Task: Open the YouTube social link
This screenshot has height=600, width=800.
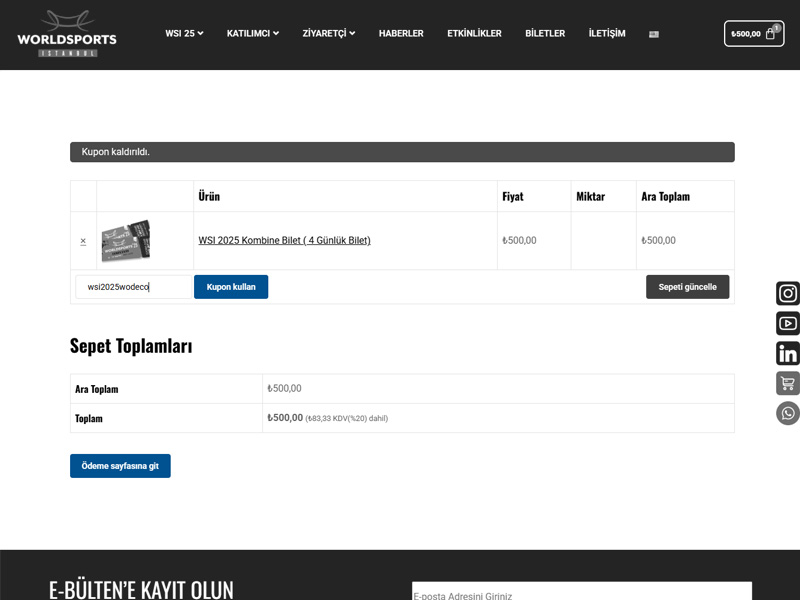Action: (788, 323)
